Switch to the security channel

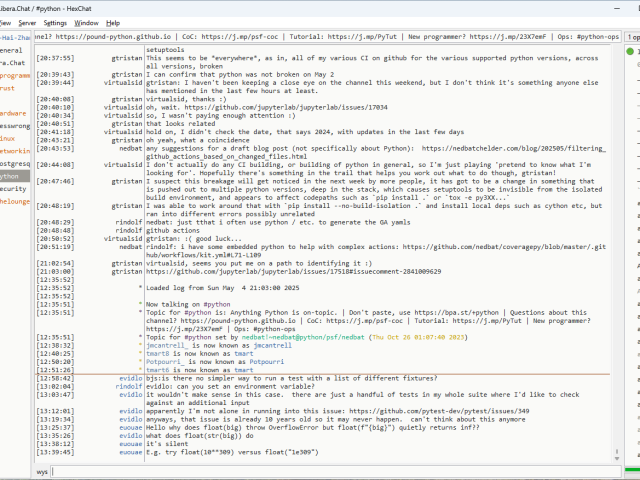click(13, 188)
